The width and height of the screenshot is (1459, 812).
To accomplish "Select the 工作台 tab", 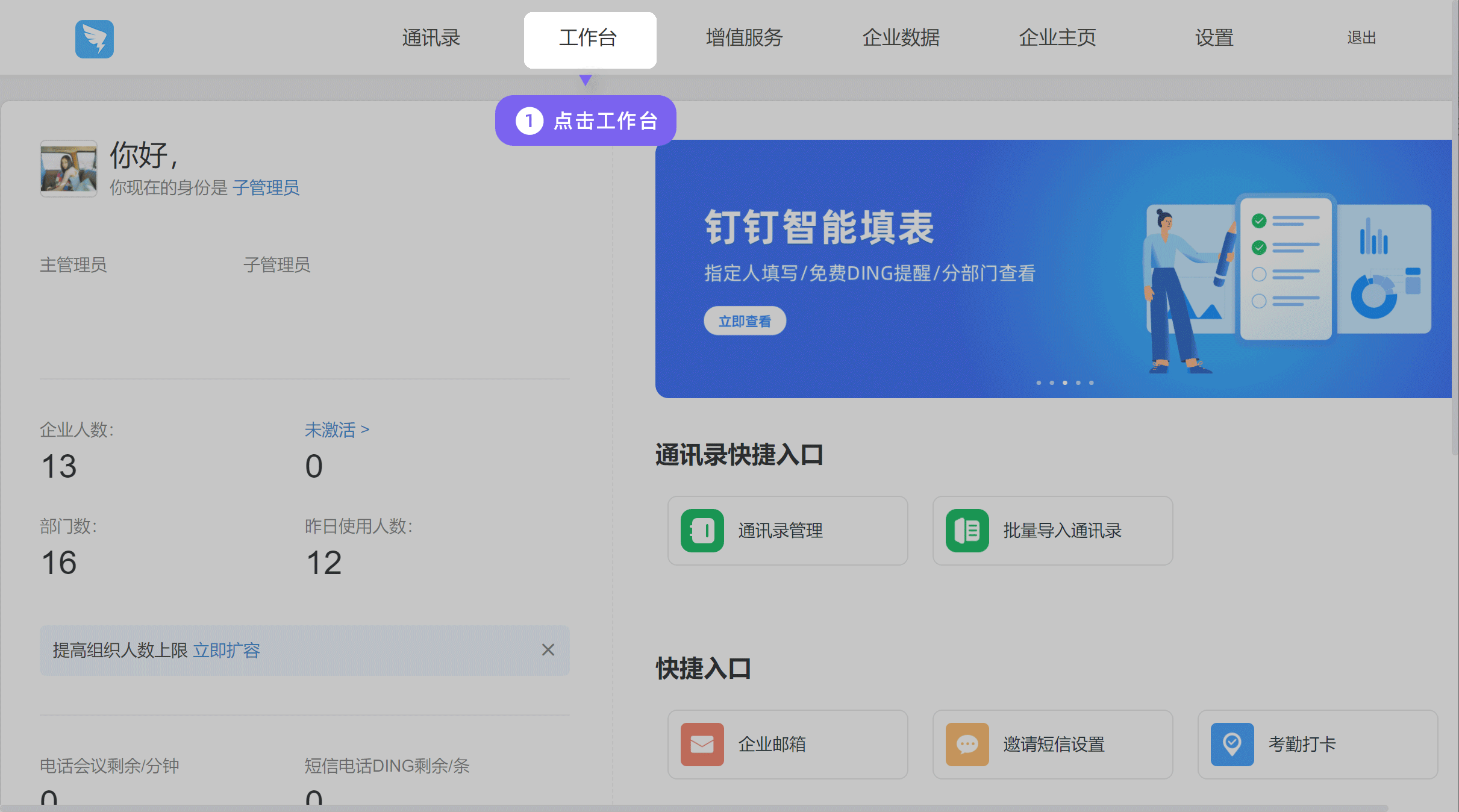I will [589, 38].
